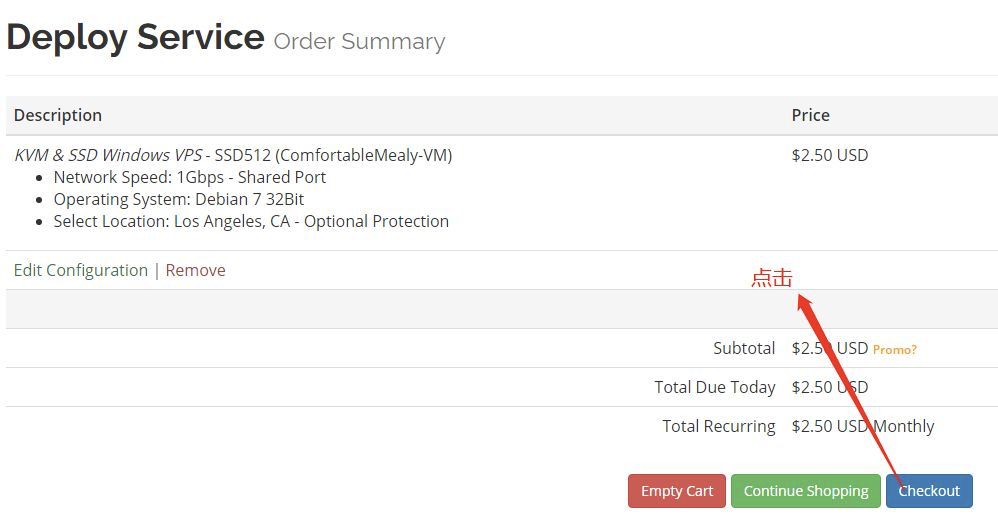The image size is (998, 527).
Task: Click the KVM & SSD Windows VPS product name
Action: pos(108,155)
